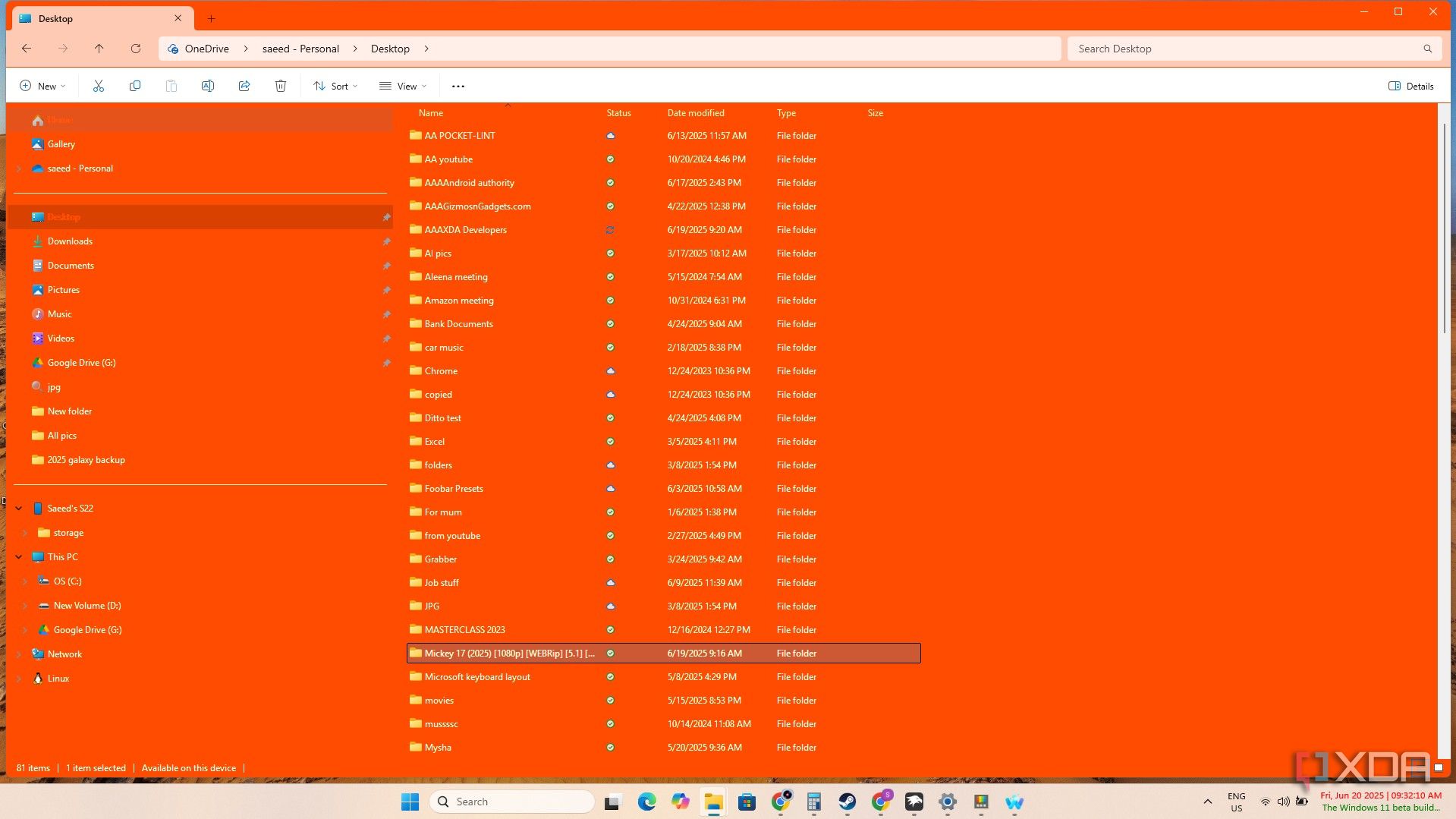Expand the Network tree node

[19, 654]
